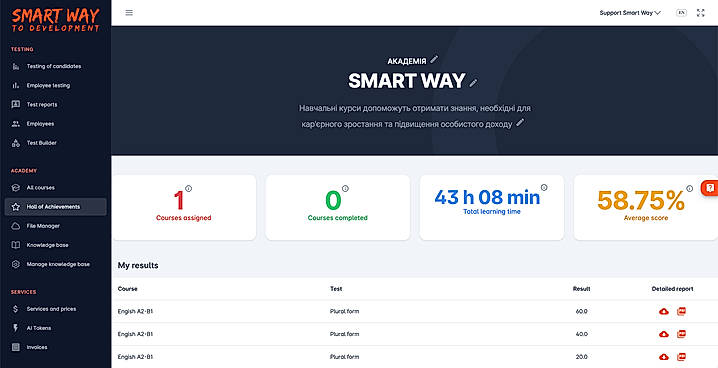This screenshot has height=368, width=718.
Task: Click the All courses graduation cap icon
Action: [16, 188]
